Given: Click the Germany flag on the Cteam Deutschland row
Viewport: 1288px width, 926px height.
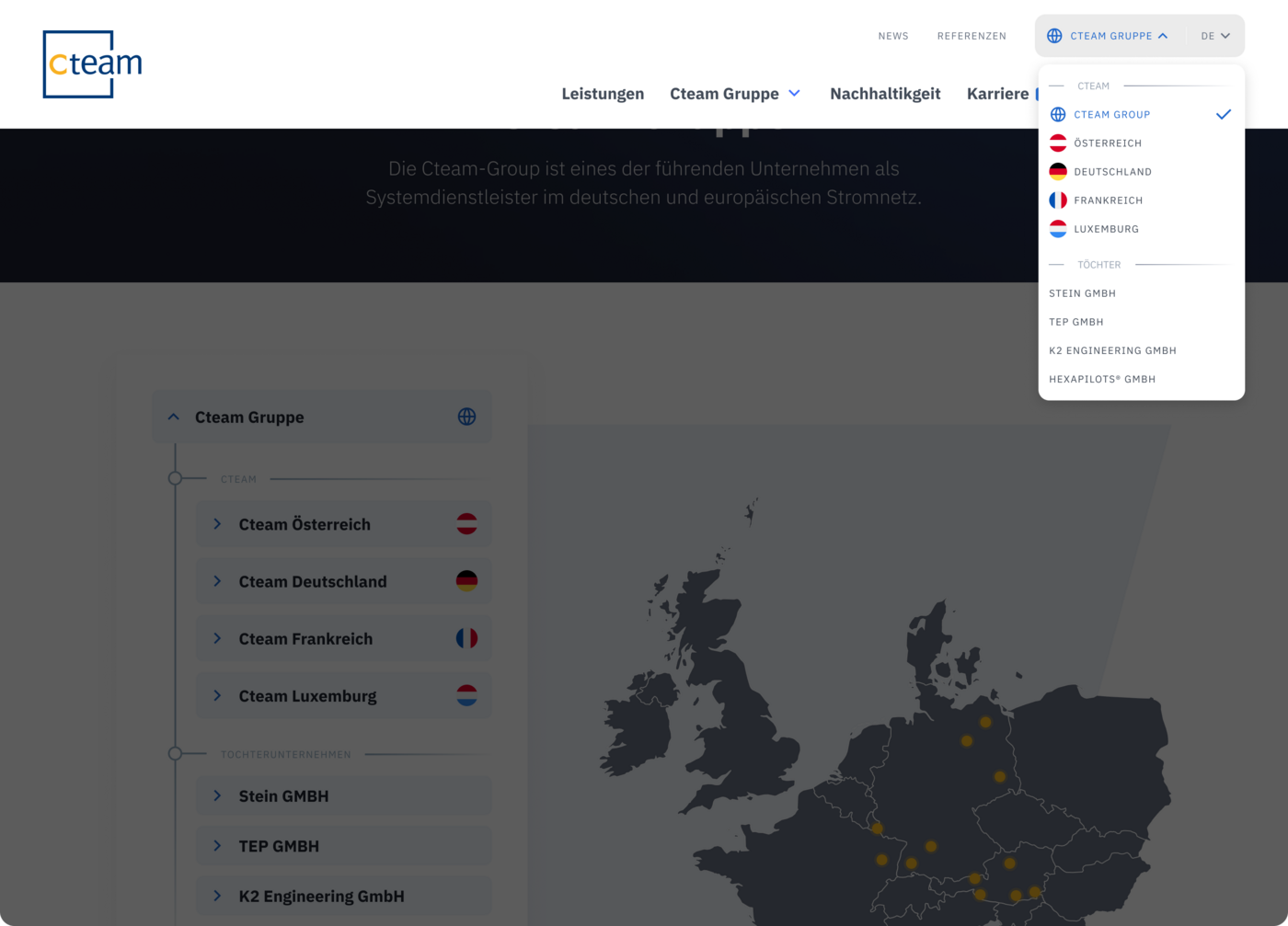Looking at the screenshot, I should [x=467, y=581].
